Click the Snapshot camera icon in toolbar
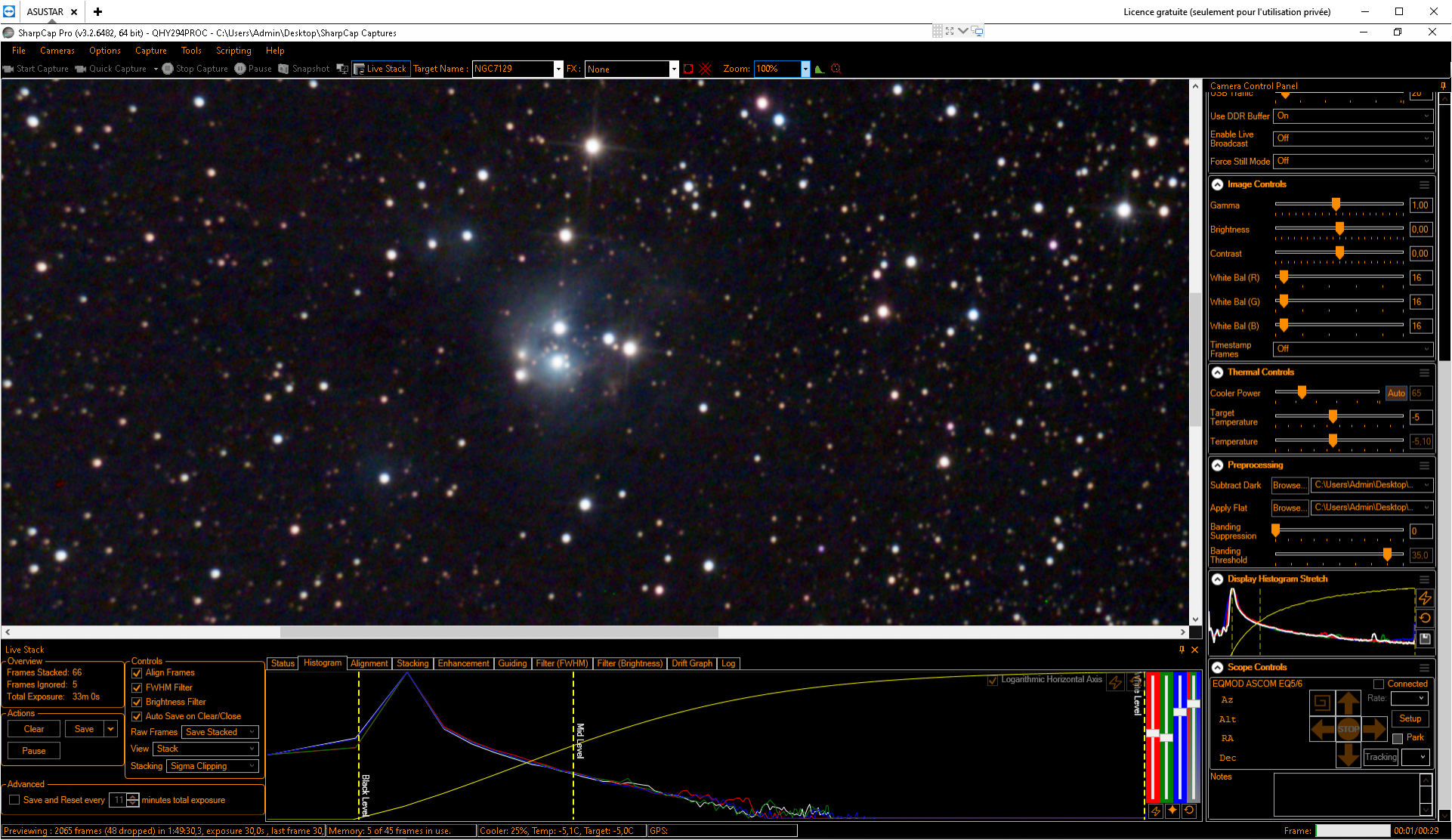This screenshot has height=840, width=1452. point(284,69)
